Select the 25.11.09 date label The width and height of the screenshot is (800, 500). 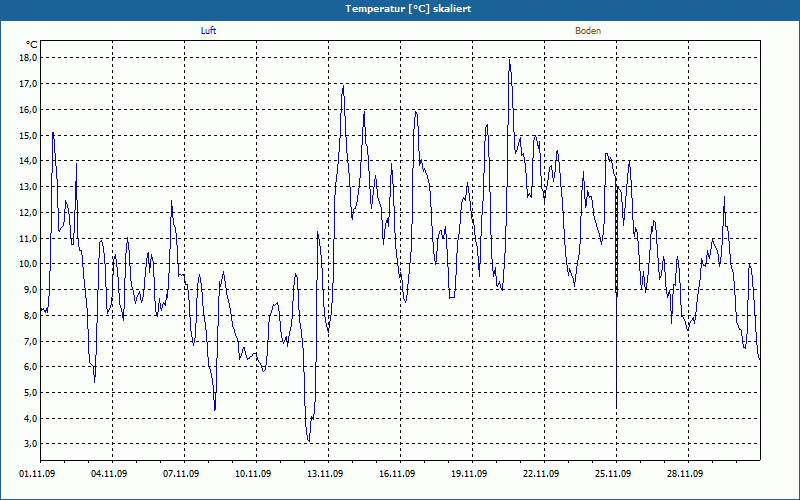(x=612, y=474)
